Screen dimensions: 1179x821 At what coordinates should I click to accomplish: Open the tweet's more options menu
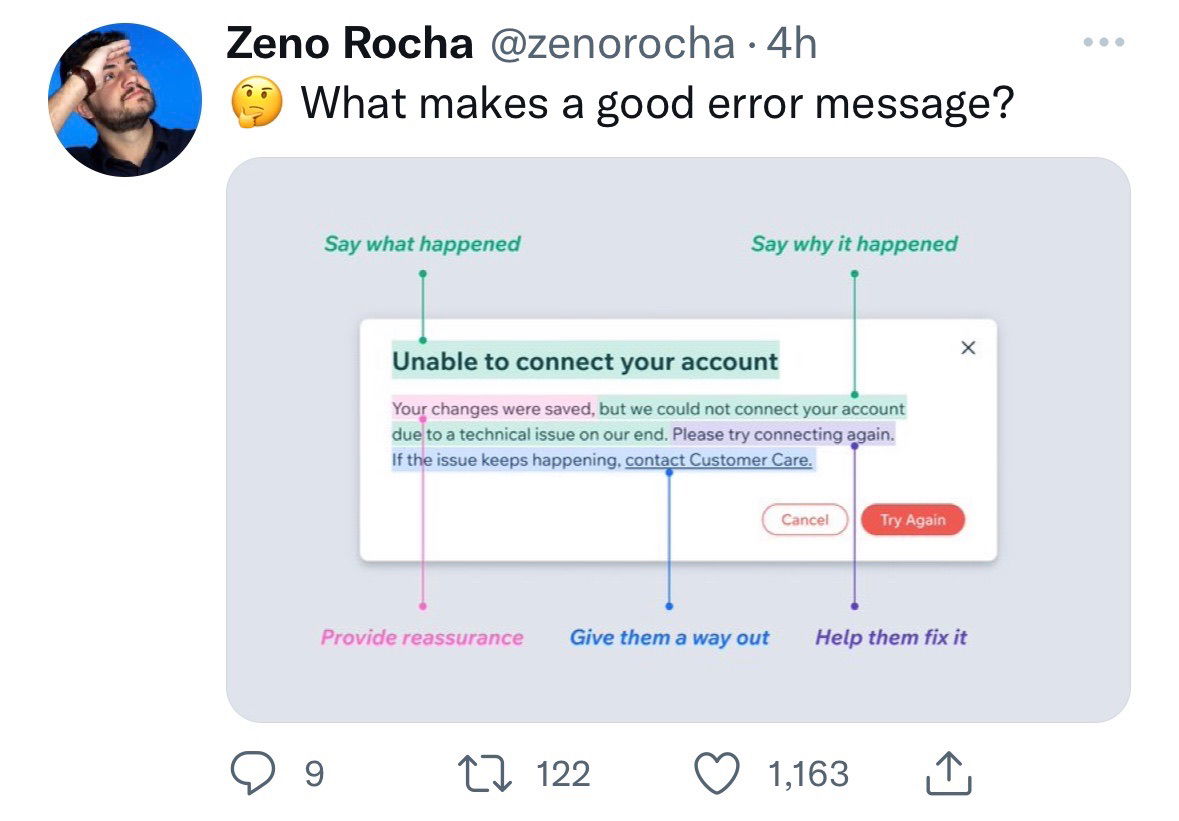click(1106, 42)
